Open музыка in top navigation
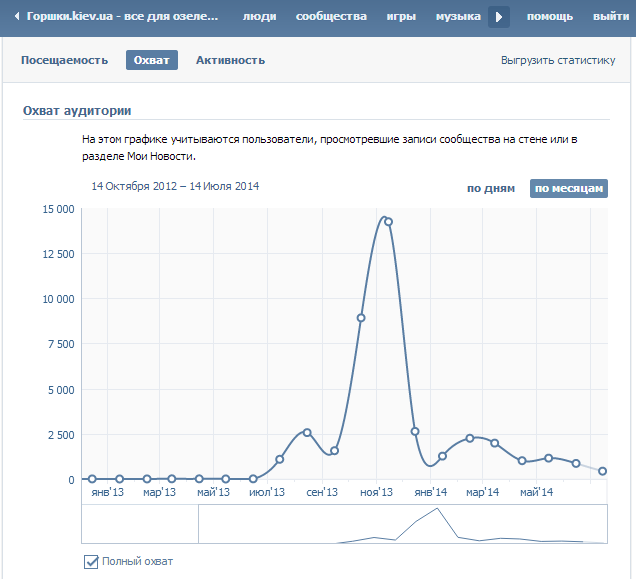The width and height of the screenshot is (636, 579). [458, 17]
